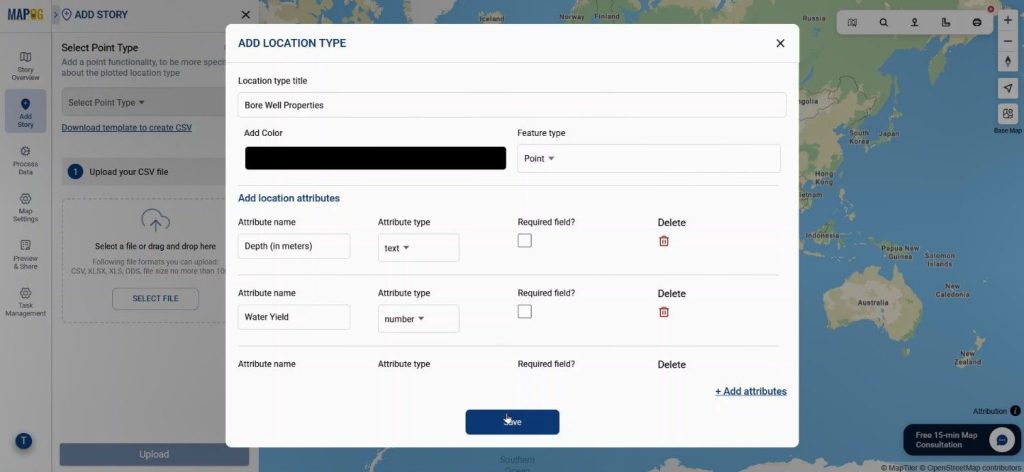Close the Add Location Type dialog
Viewport: 1024px width, 472px height.
pyautogui.click(x=780, y=43)
